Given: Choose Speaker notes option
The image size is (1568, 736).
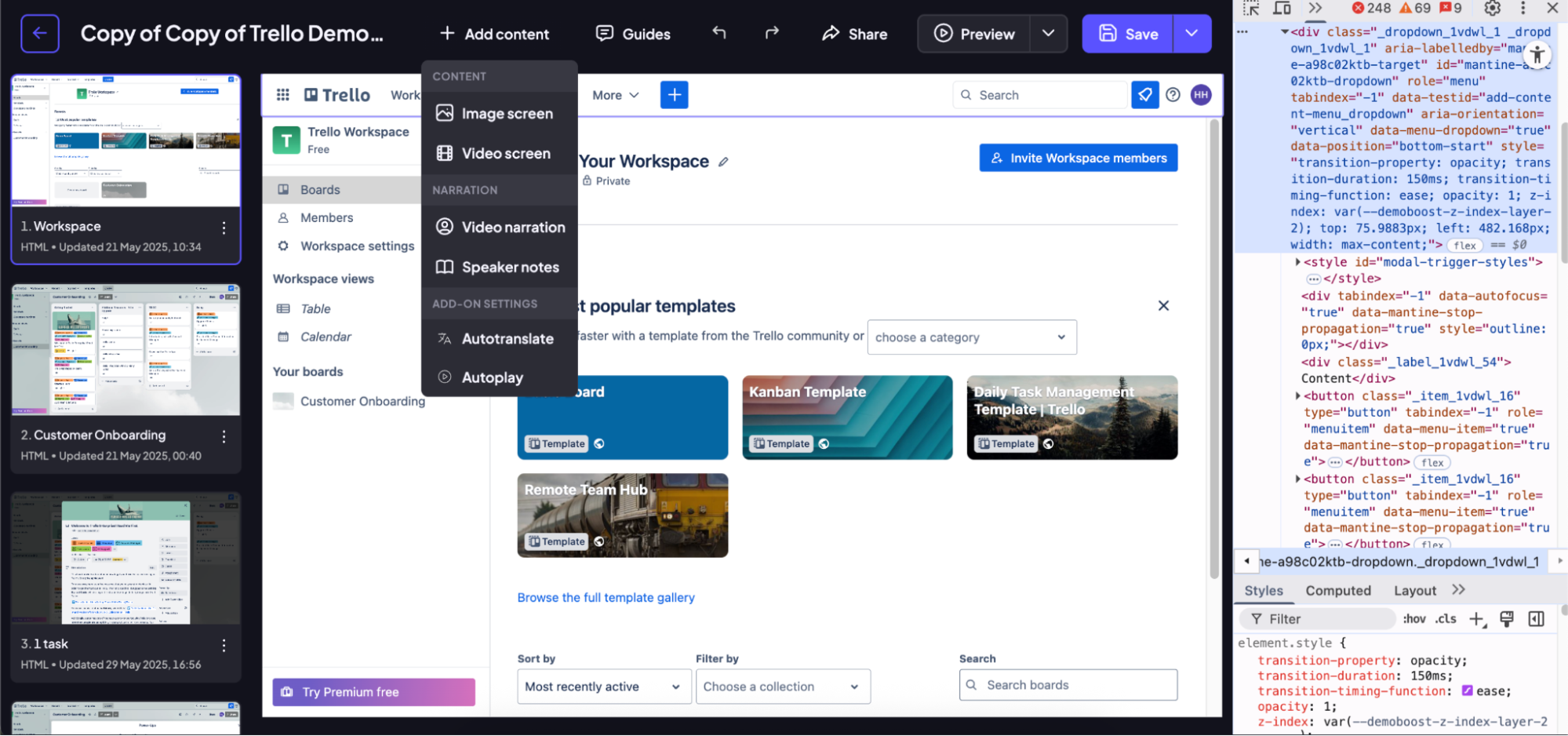Looking at the screenshot, I should click(499, 268).
